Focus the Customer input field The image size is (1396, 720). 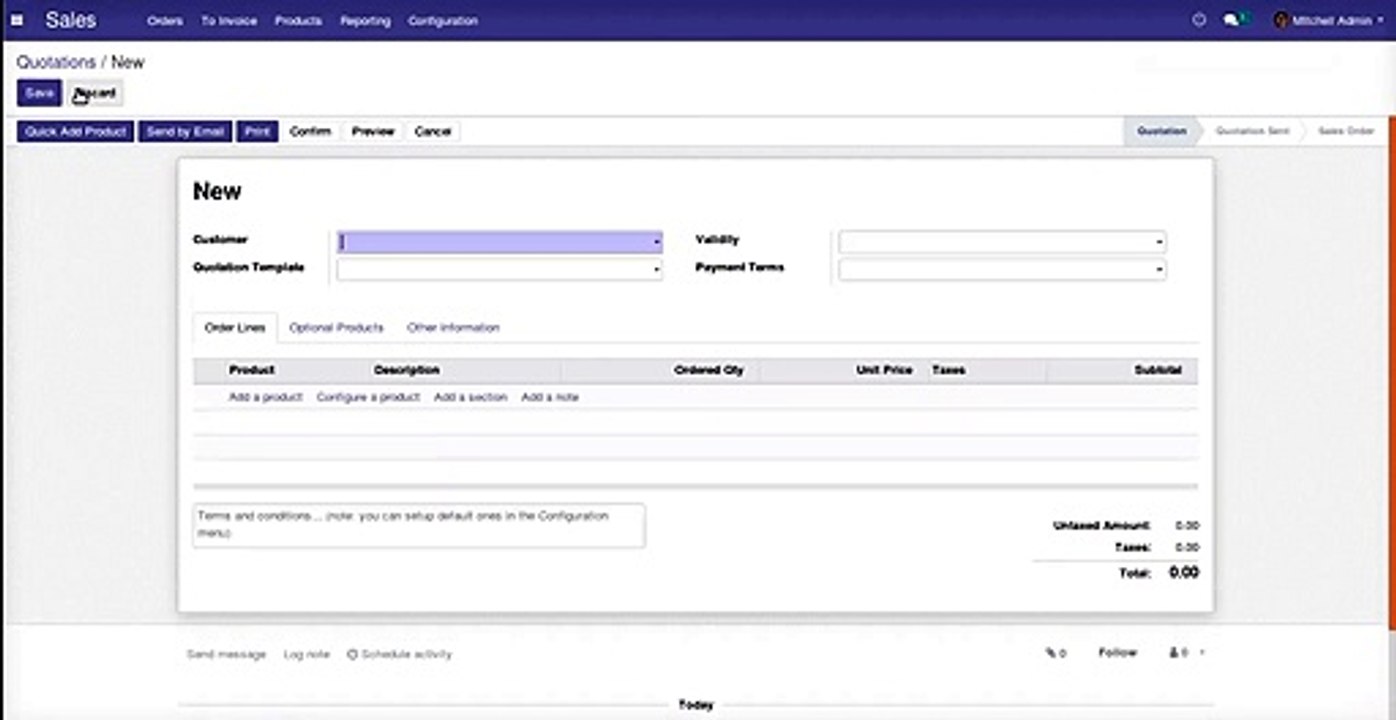click(x=499, y=242)
